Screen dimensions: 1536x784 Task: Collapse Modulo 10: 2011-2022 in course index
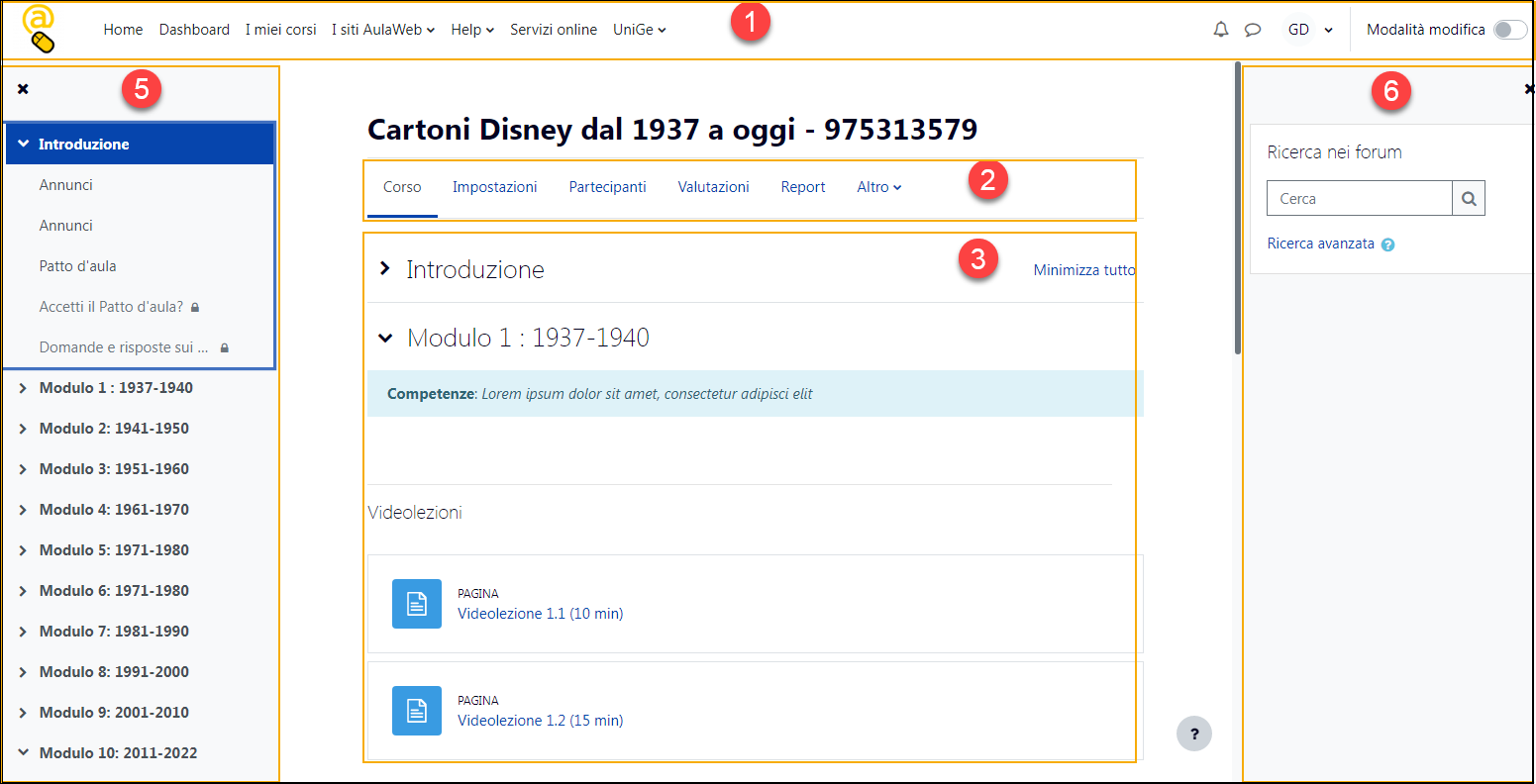pos(24,752)
